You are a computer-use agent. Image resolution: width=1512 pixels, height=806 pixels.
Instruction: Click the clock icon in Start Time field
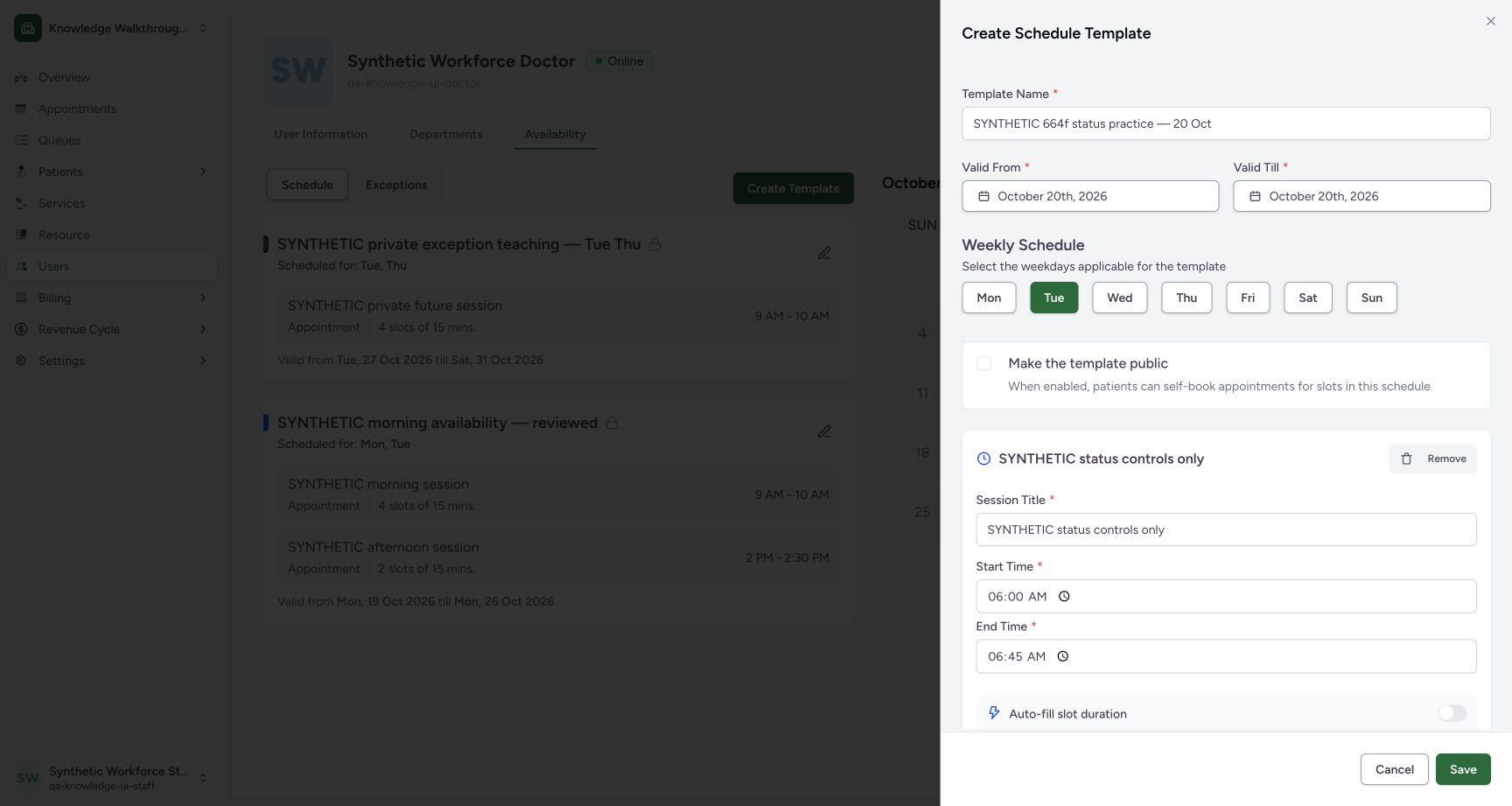point(1064,597)
